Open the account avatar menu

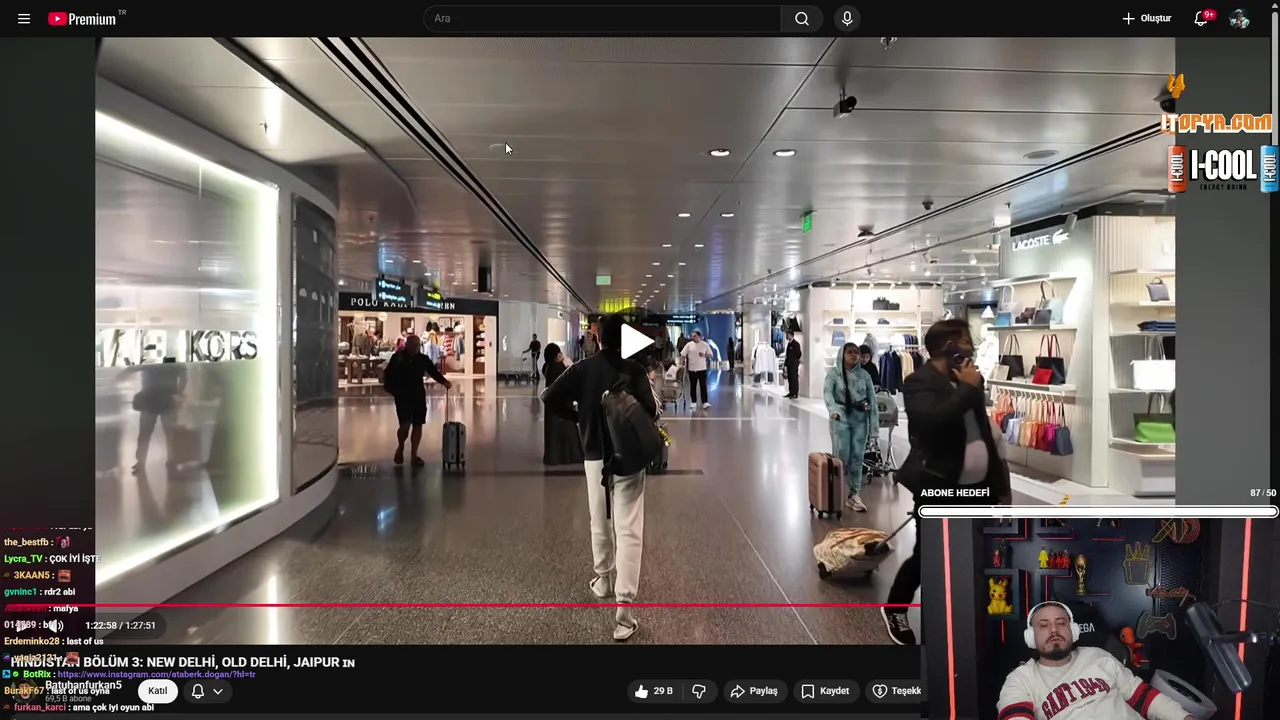click(1240, 19)
